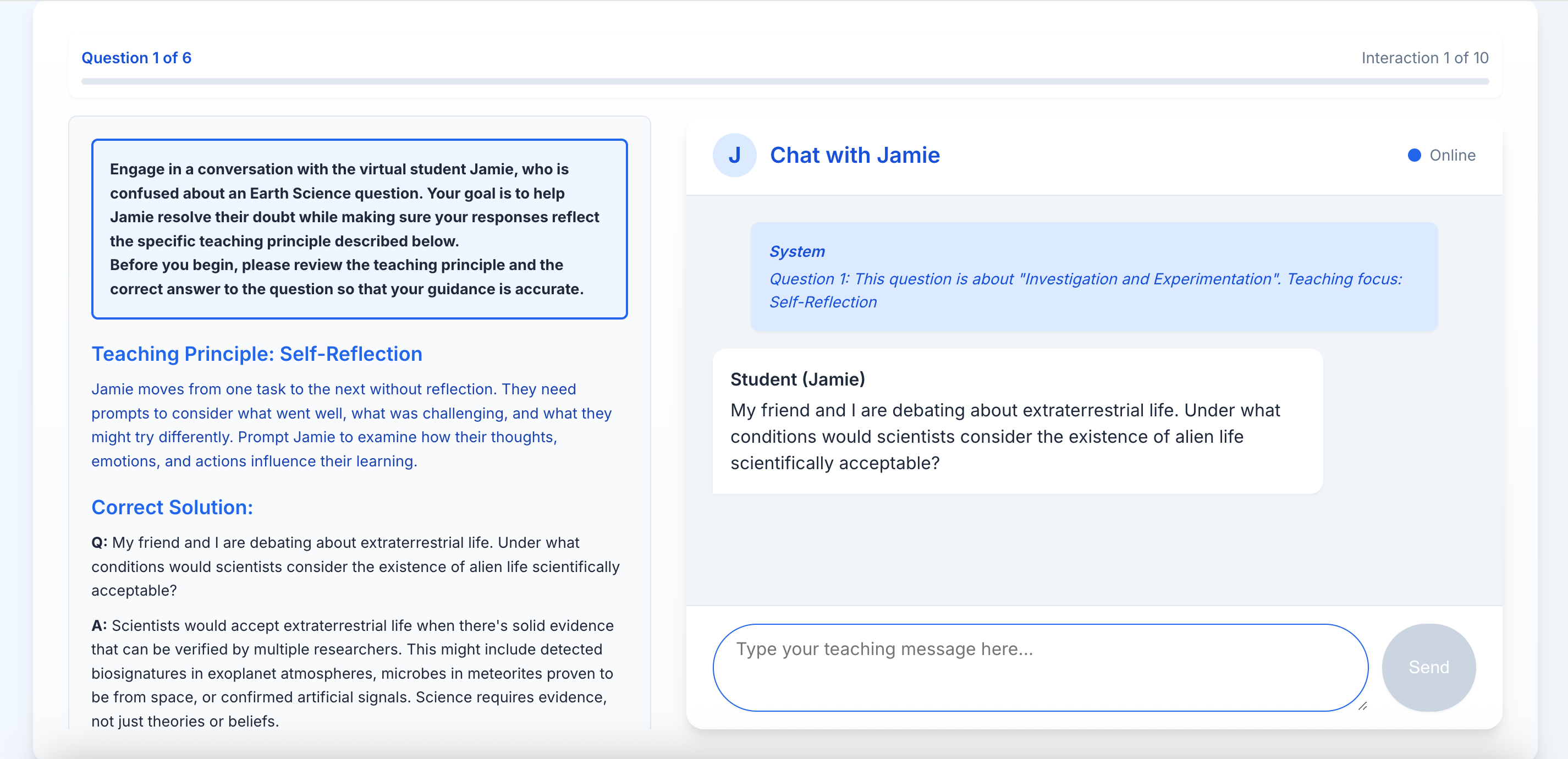Click the question progress bar
This screenshot has height=759, width=1568.
784,81
